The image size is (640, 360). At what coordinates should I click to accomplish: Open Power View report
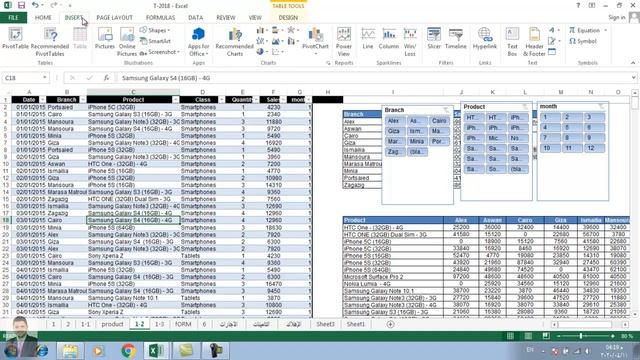344,42
